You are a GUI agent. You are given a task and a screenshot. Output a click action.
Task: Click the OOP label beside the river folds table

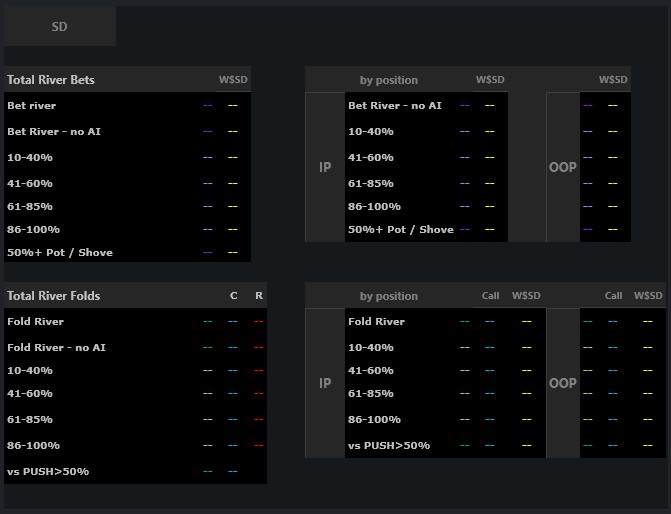point(563,383)
